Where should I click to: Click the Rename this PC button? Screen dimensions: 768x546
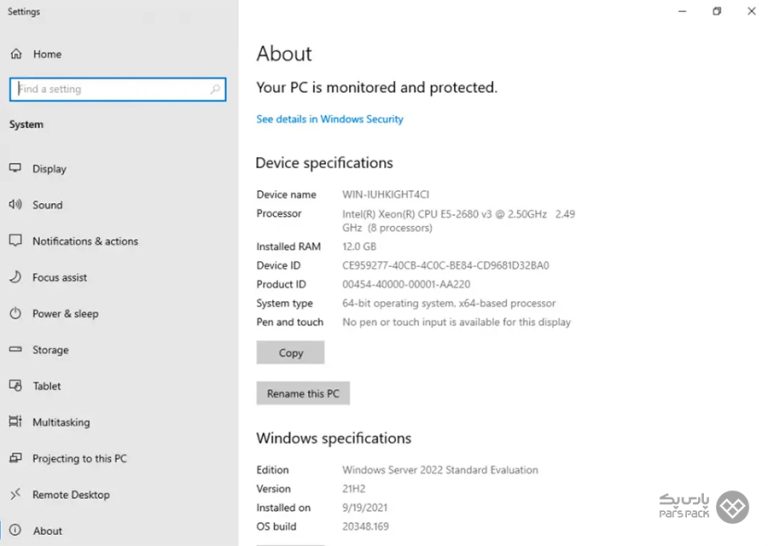tap(303, 393)
